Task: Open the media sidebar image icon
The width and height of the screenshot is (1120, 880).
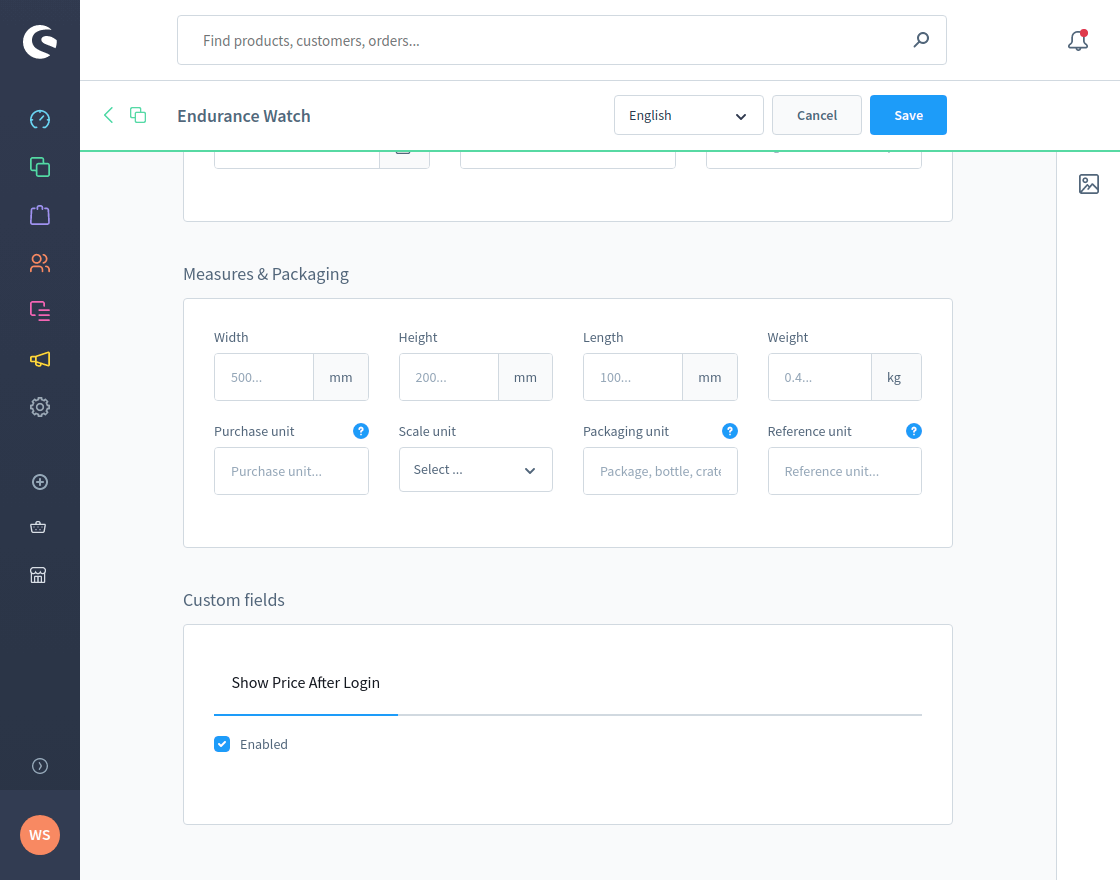Action: point(1089,184)
